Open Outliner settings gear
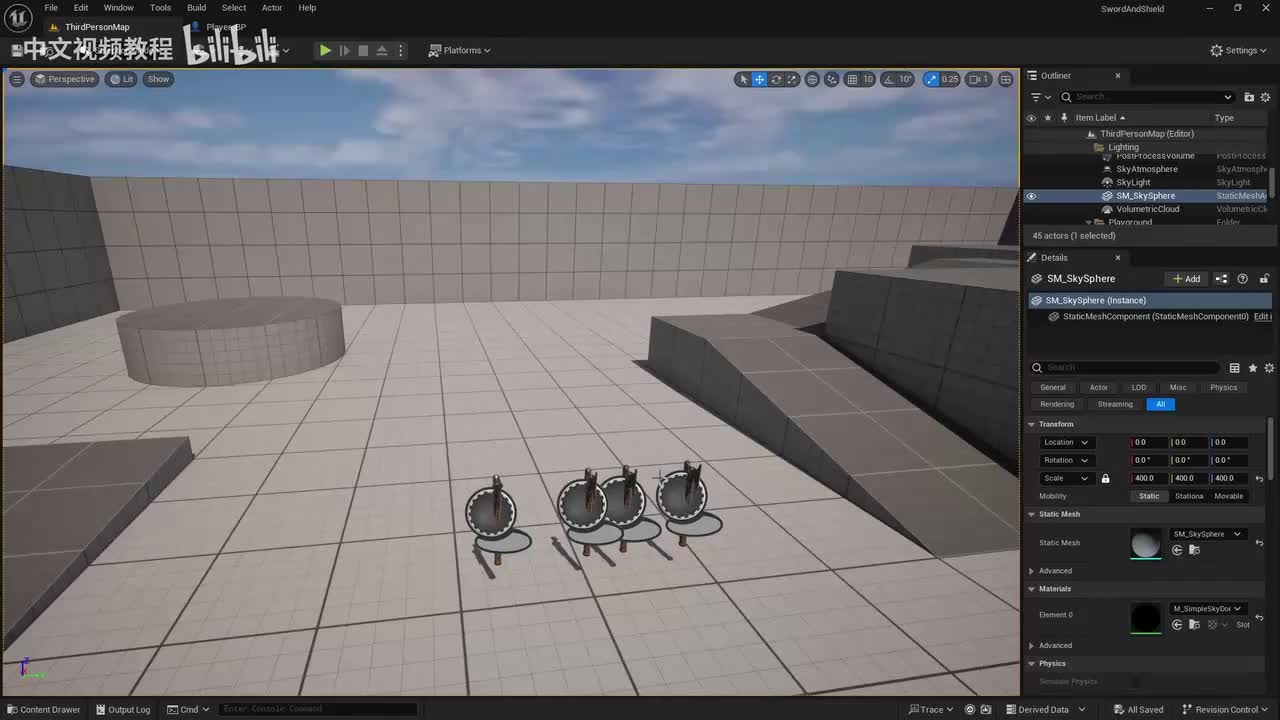Image resolution: width=1280 pixels, height=720 pixels. click(x=1266, y=97)
